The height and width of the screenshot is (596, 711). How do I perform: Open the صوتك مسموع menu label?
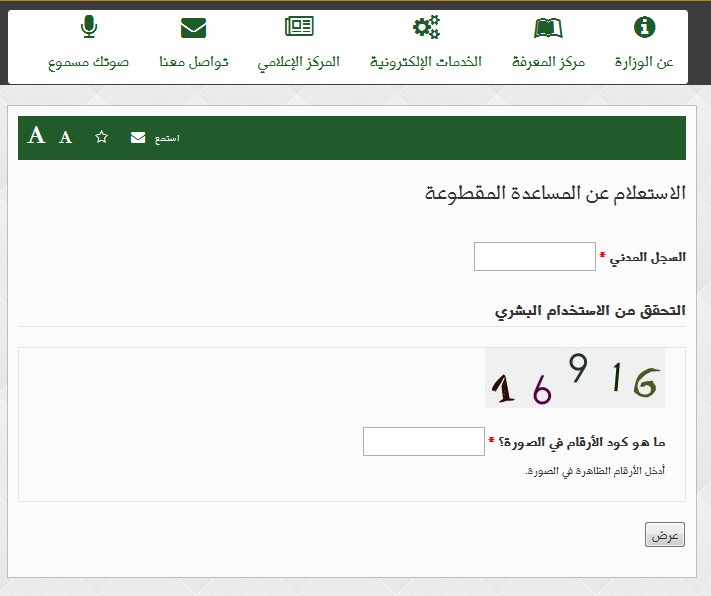click(88, 63)
